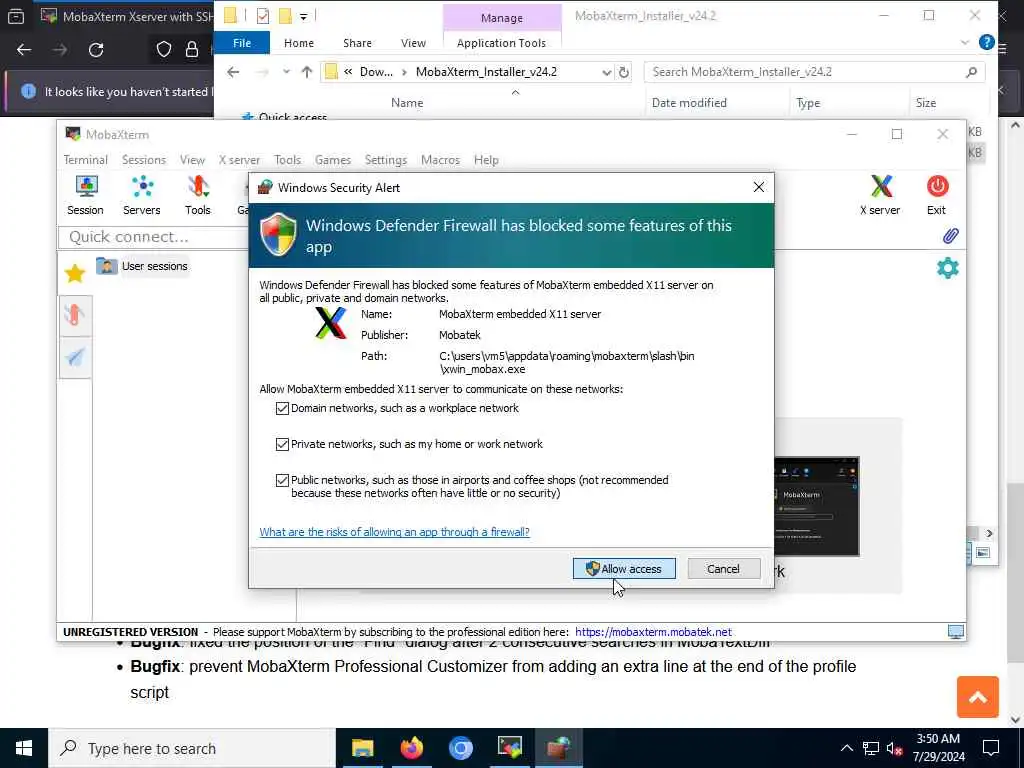Close the Windows Security Alert dialog

[758, 187]
